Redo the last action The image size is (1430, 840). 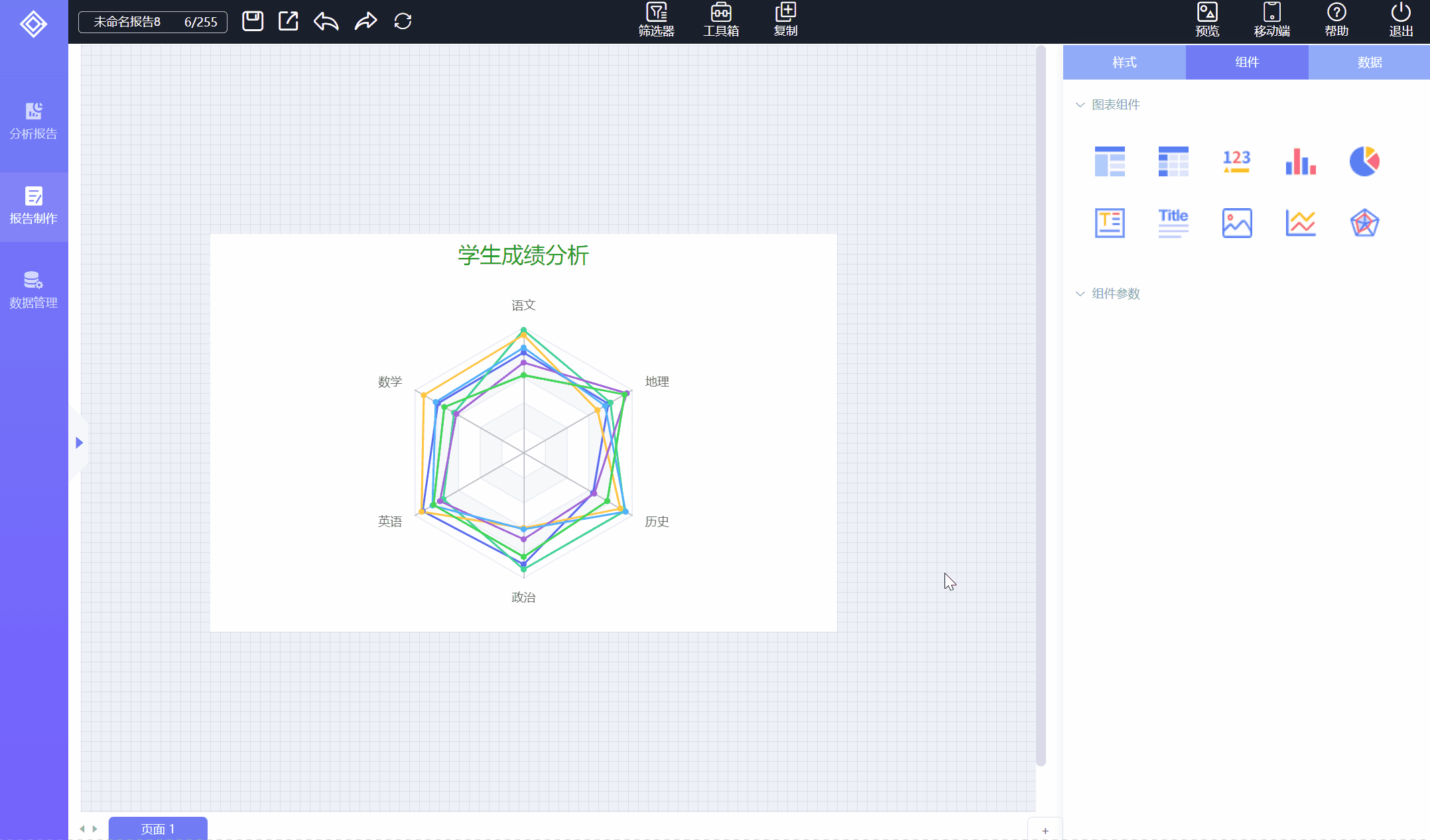pos(365,21)
